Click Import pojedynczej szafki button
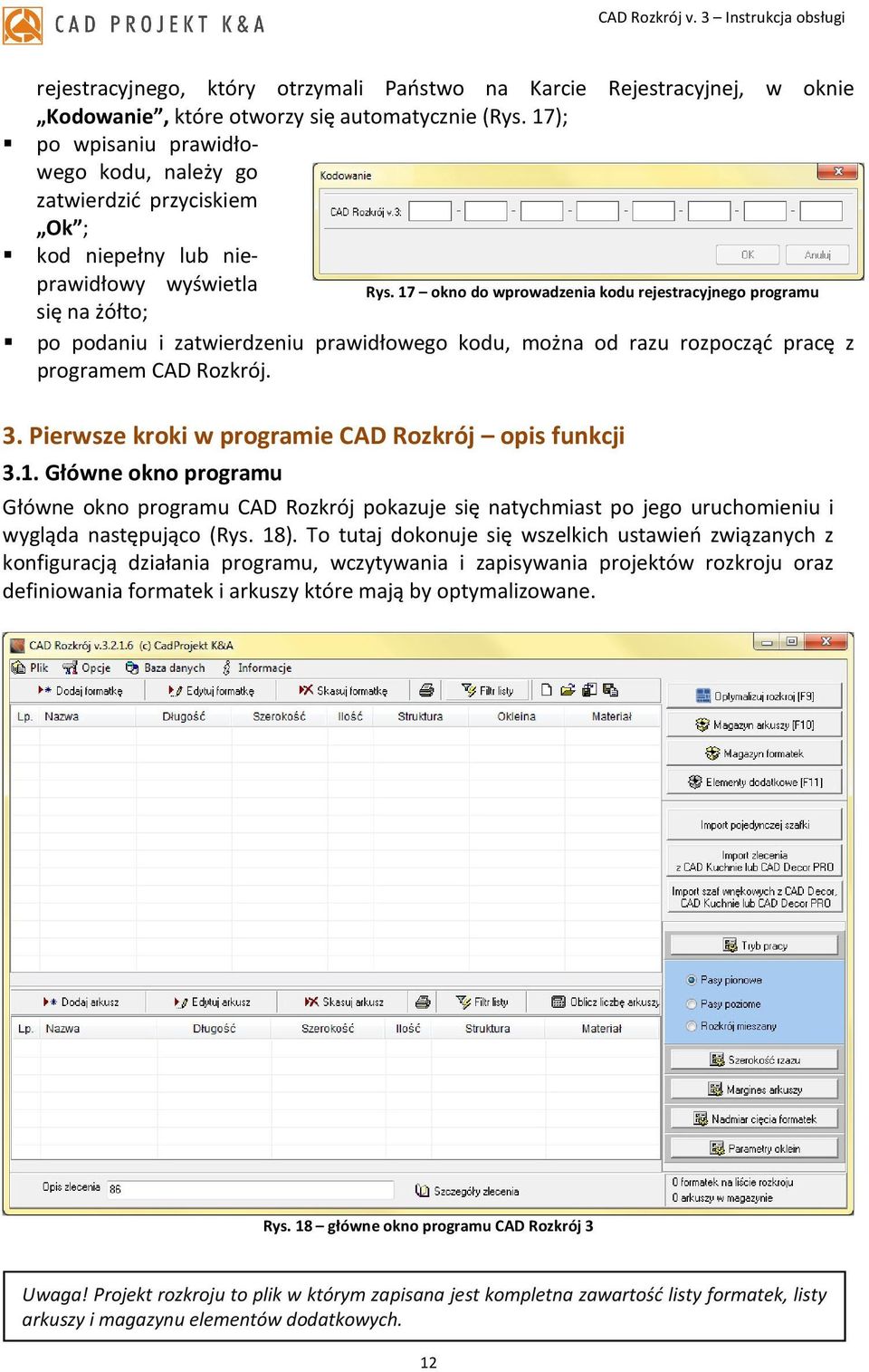869x1372 pixels. click(x=755, y=824)
